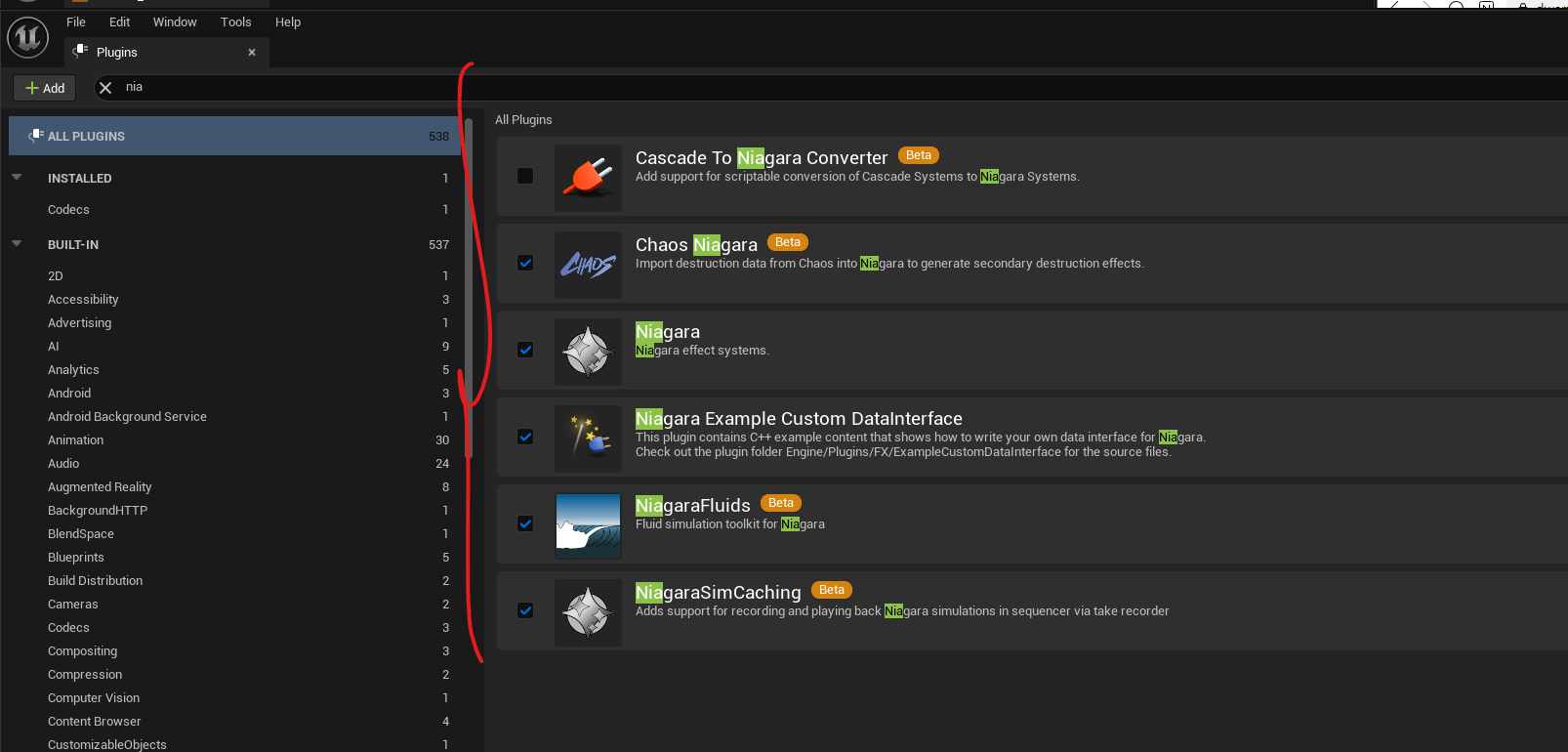Click the NiagaraFluids plugin title
1568x752 pixels.
693,505
